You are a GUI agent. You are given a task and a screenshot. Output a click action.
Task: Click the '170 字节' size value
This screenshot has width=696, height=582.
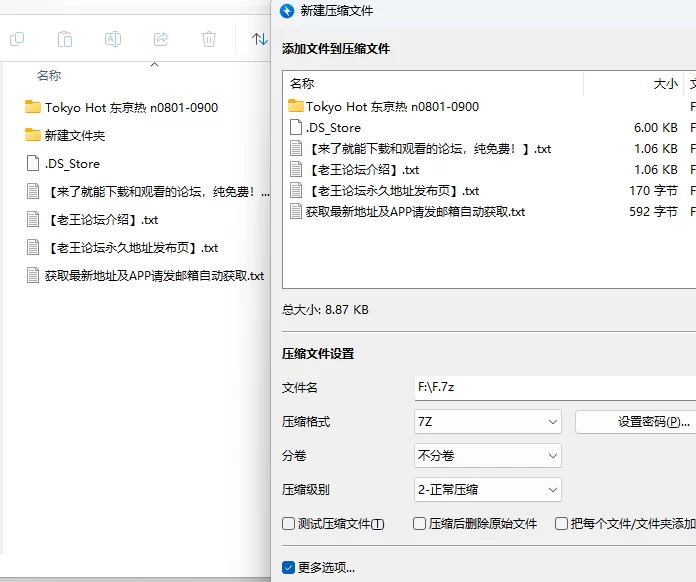[653, 191]
